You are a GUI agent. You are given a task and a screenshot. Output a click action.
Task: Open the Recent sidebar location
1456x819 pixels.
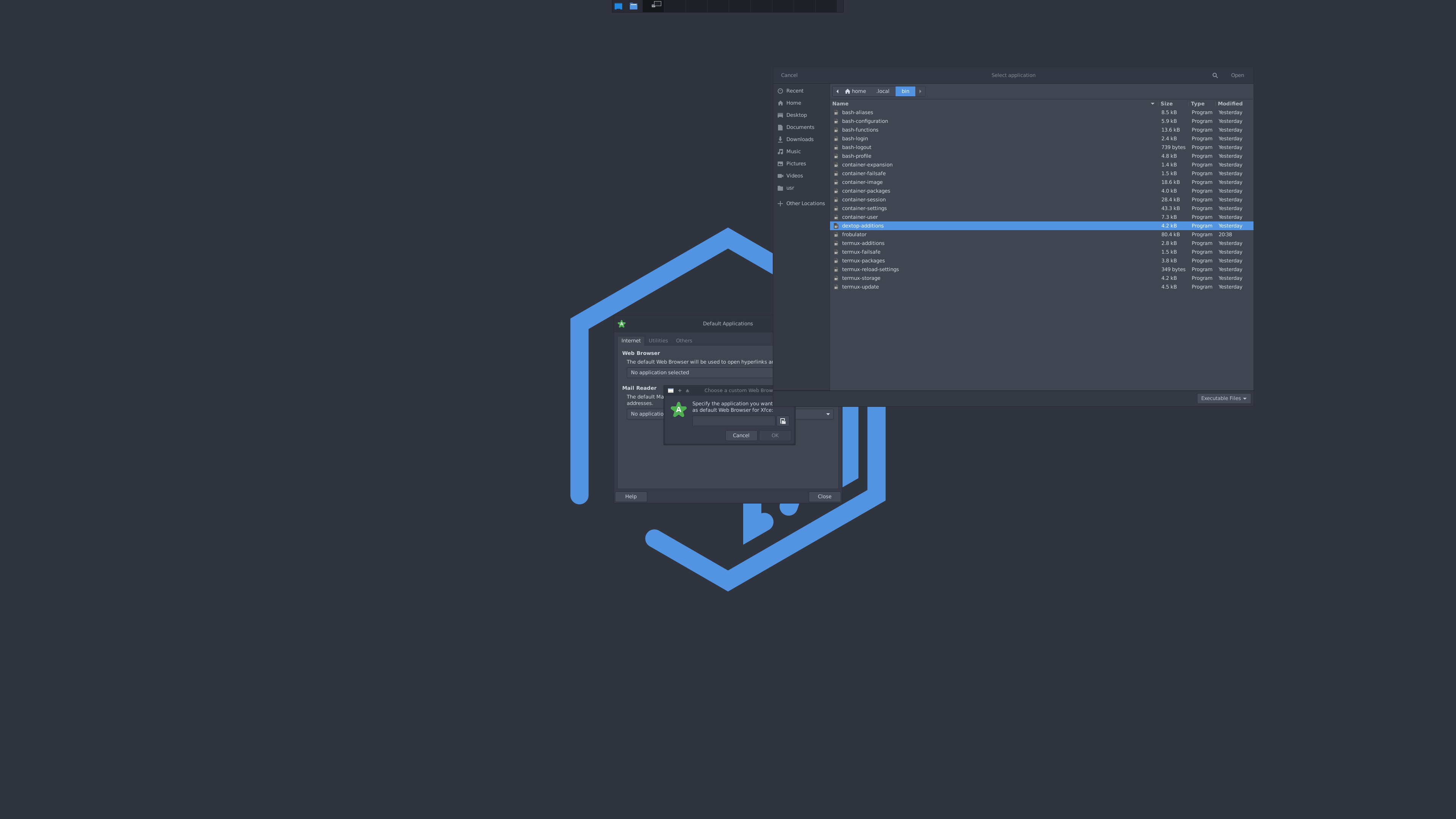794,91
